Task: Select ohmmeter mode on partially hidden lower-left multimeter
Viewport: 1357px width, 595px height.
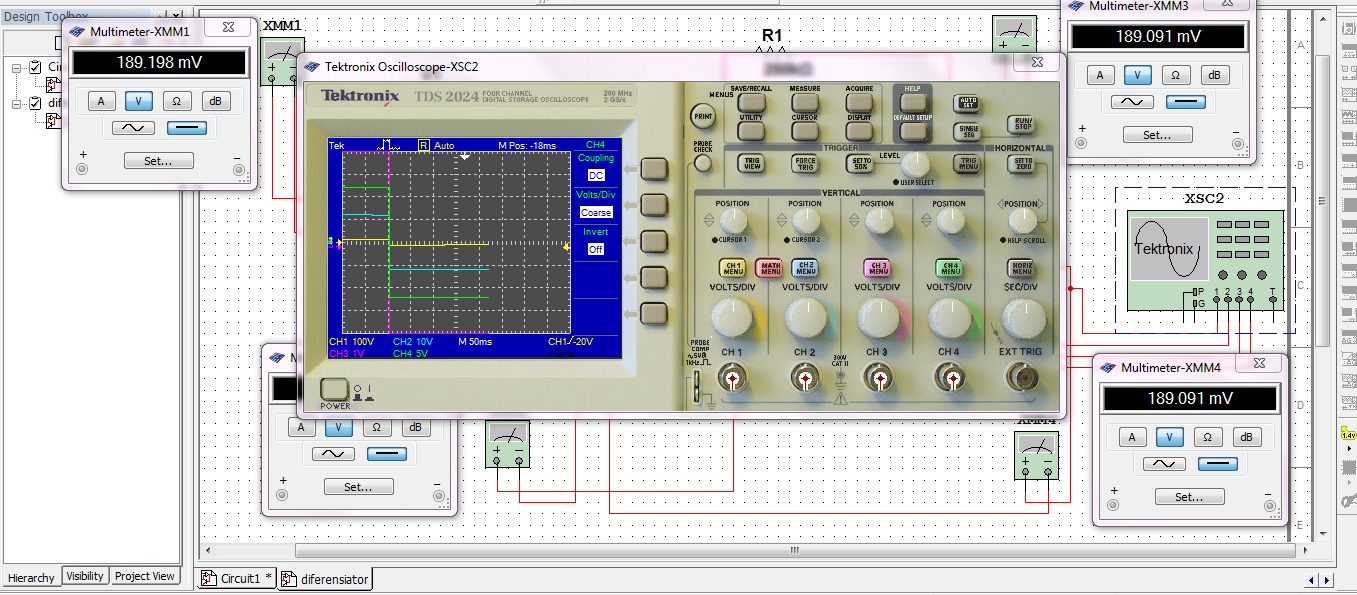Action: point(376,427)
